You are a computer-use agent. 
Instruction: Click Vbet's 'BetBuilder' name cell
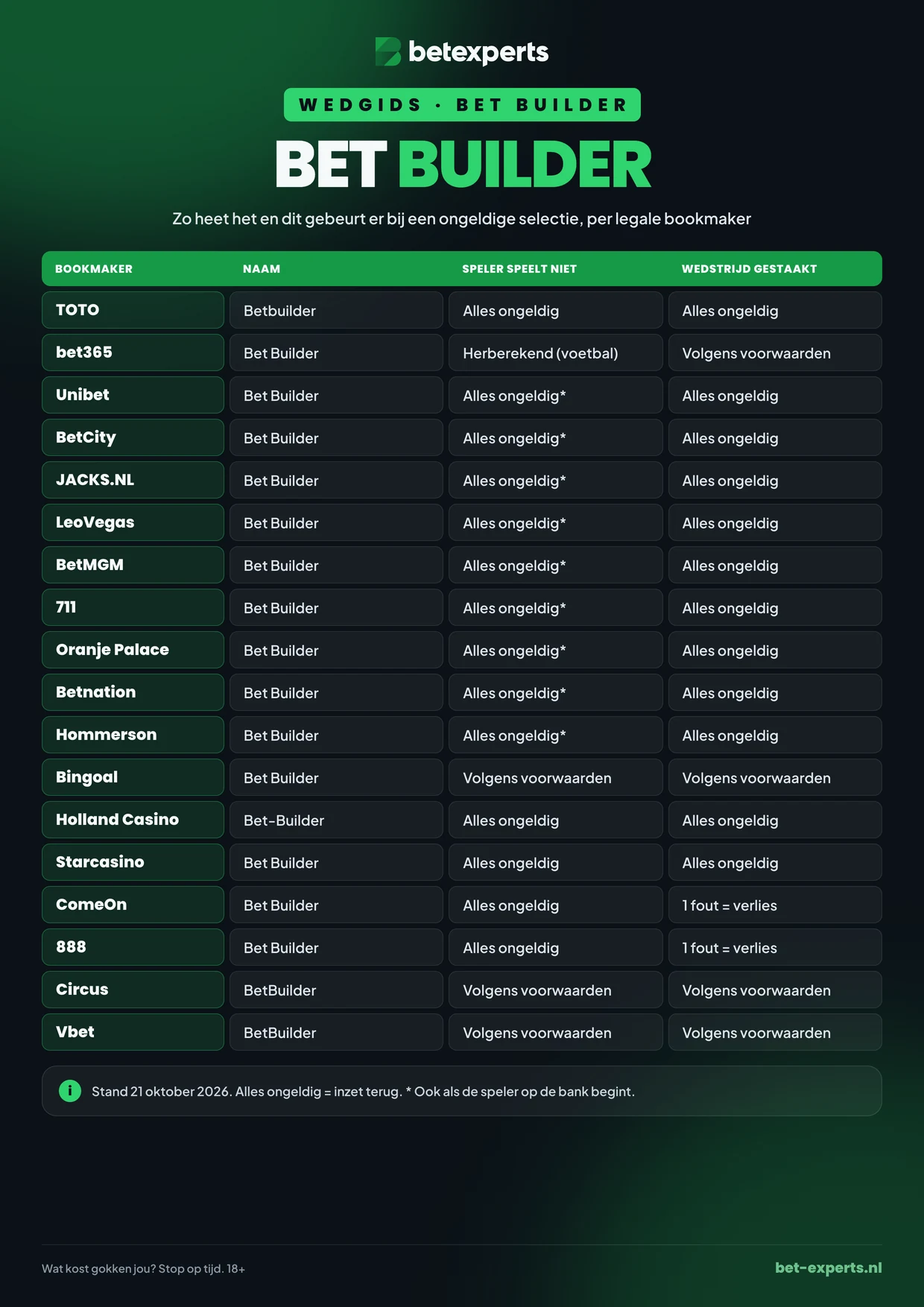click(336, 1032)
